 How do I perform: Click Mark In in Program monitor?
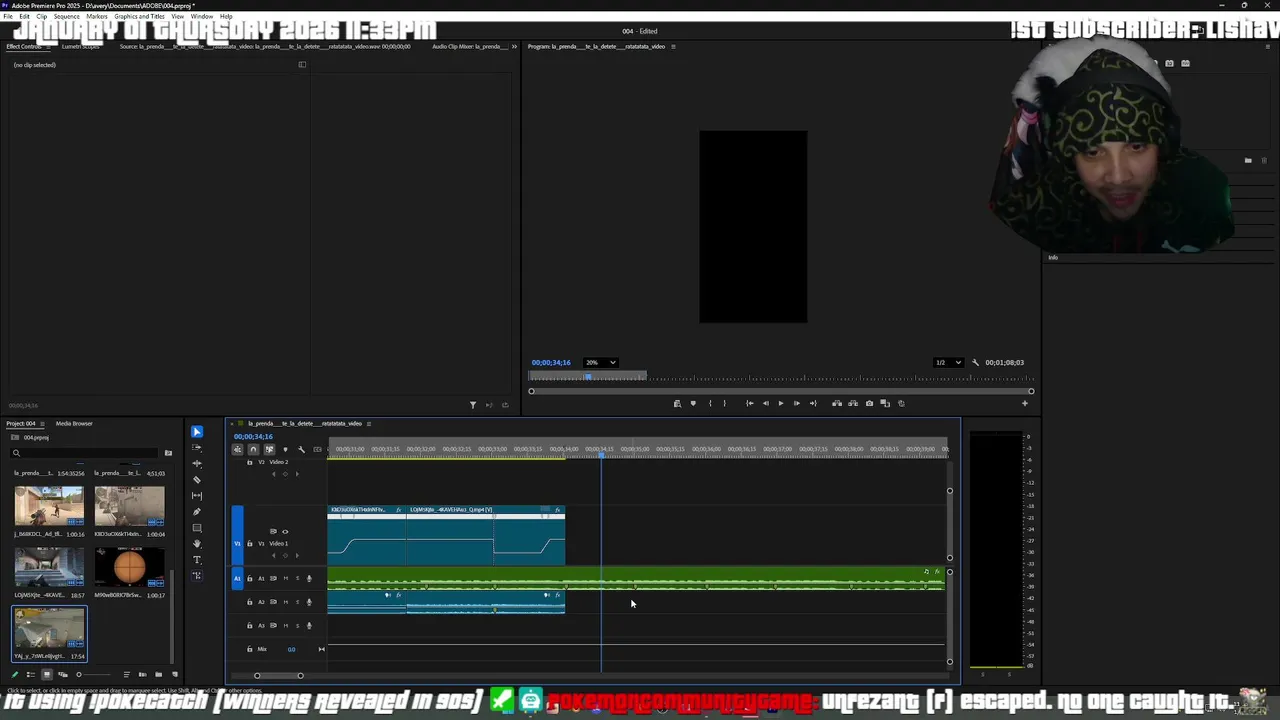tap(710, 403)
